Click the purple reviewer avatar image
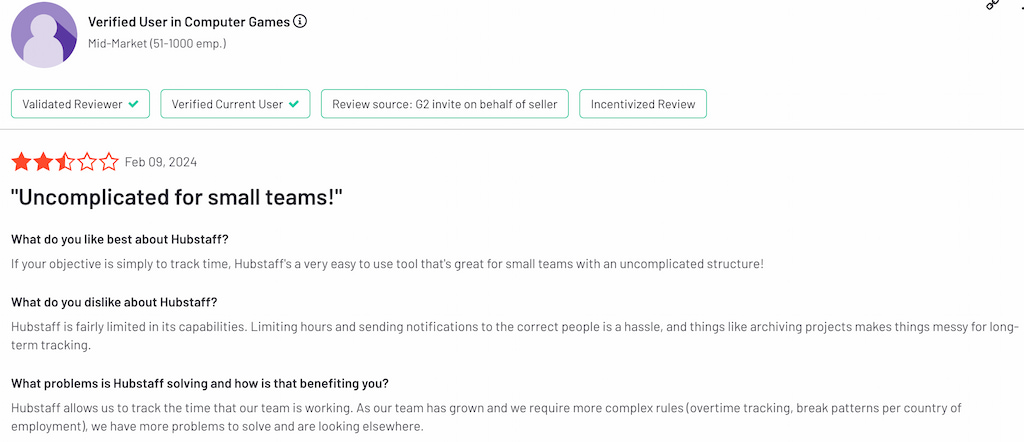This screenshot has width=1024, height=442. click(x=44, y=35)
